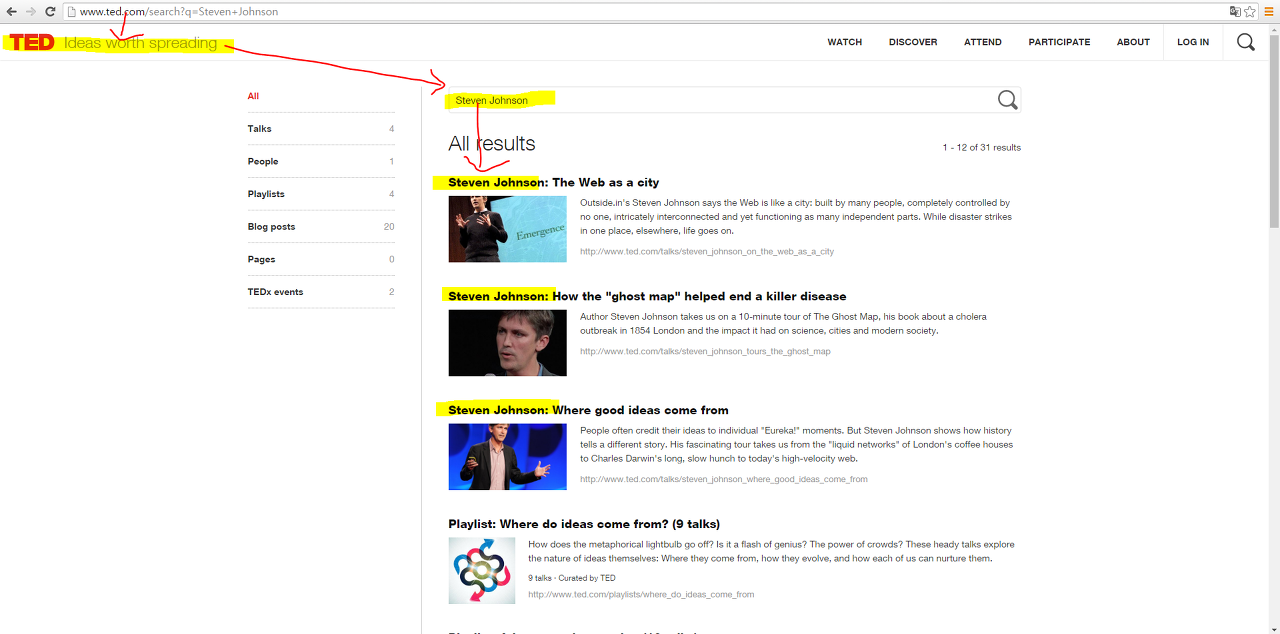
Task: Click the browser forward arrow
Action: (31, 12)
